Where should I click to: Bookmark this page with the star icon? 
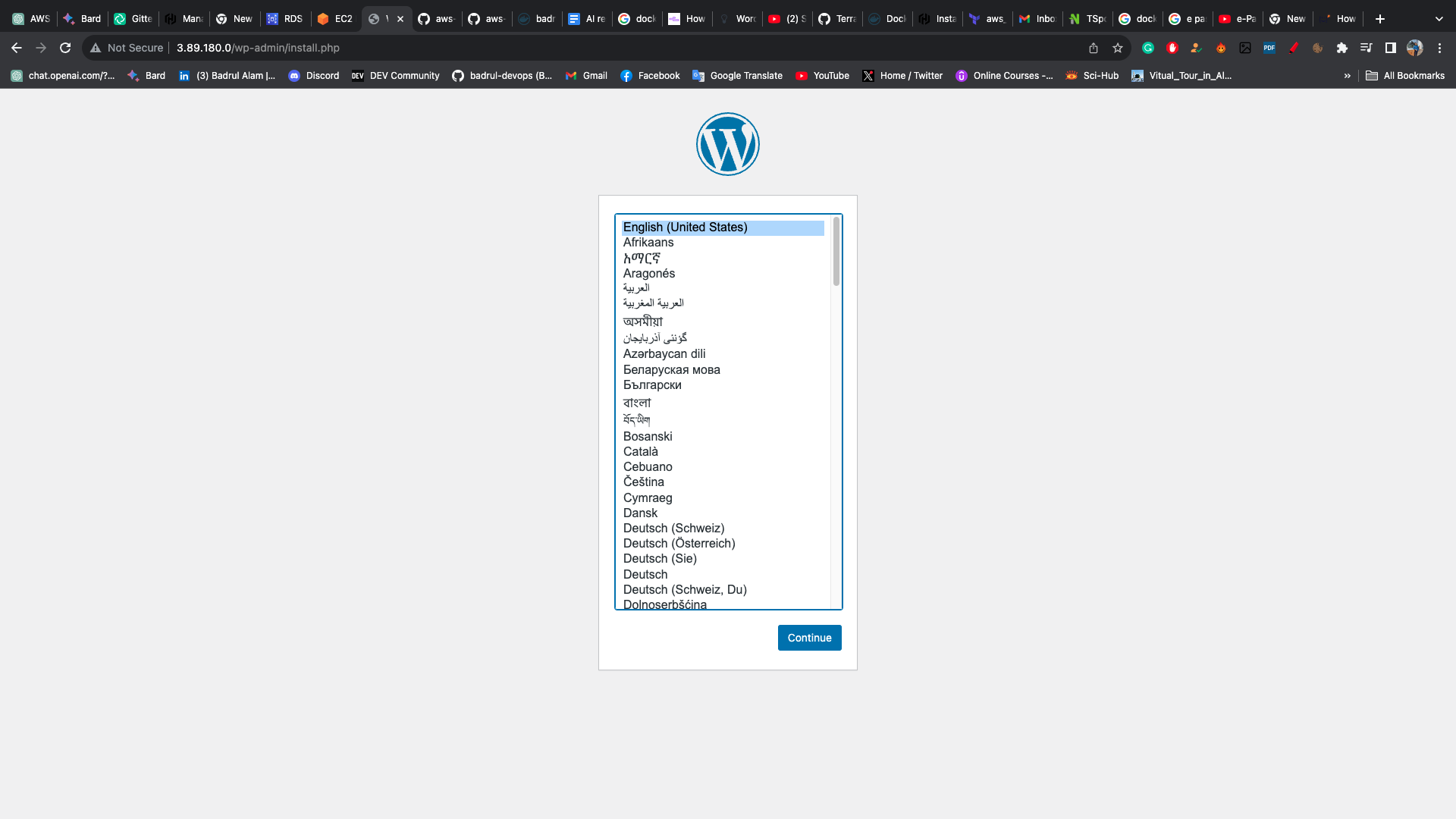(x=1118, y=48)
